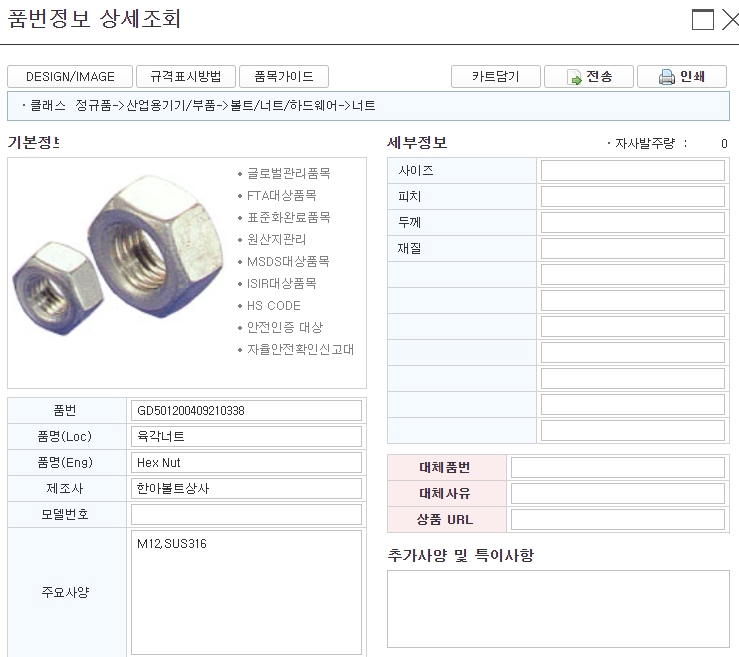Click the 상품 URL input field
The height and width of the screenshot is (657, 739).
coord(618,520)
